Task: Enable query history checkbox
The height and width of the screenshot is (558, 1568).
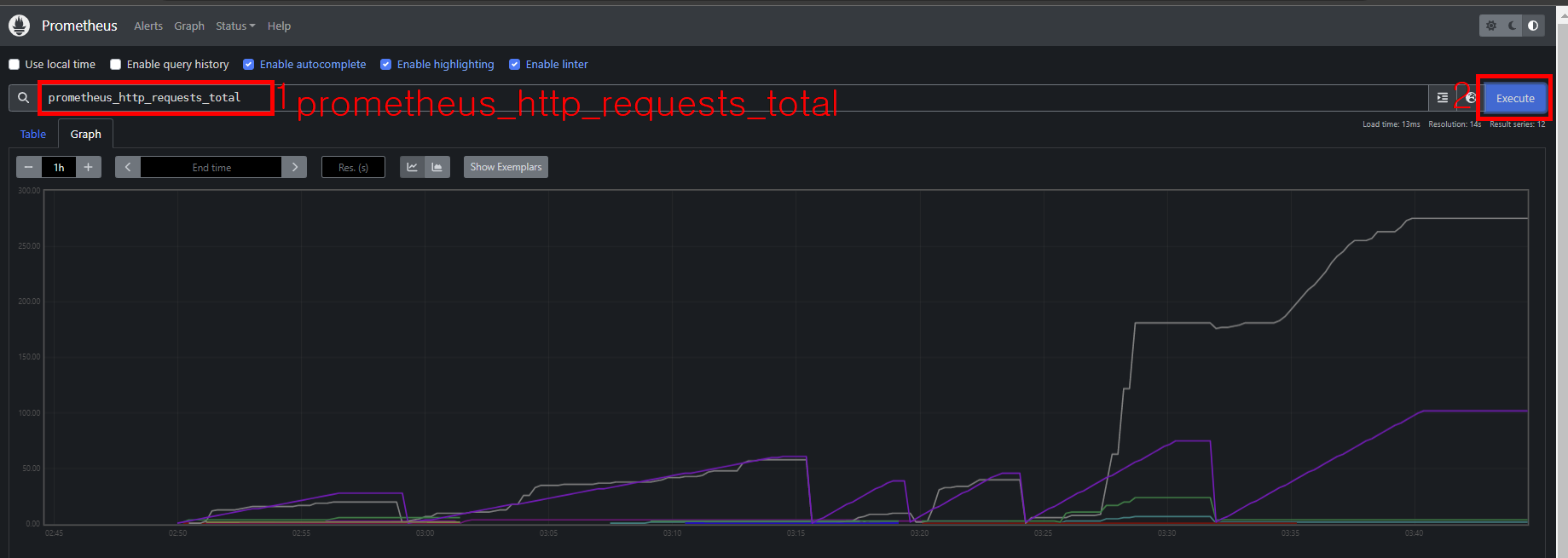Action: pyautogui.click(x=116, y=65)
